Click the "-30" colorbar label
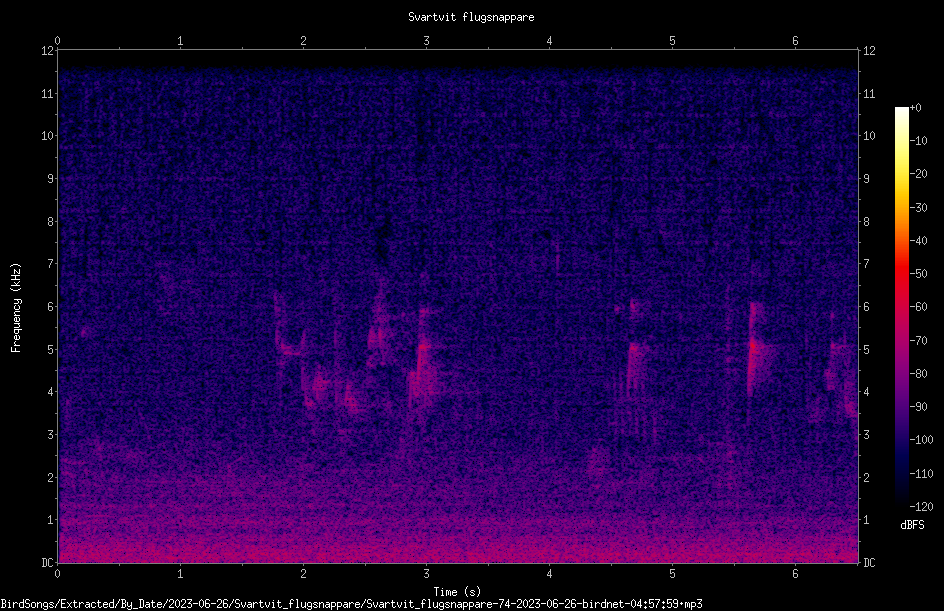This screenshot has width=944, height=611. pos(919,208)
